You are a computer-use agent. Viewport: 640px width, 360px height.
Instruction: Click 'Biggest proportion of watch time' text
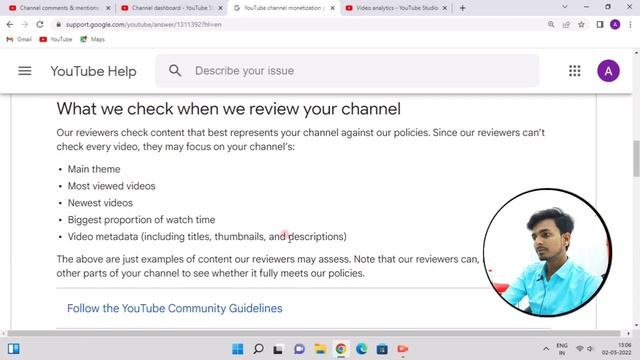(141, 220)
